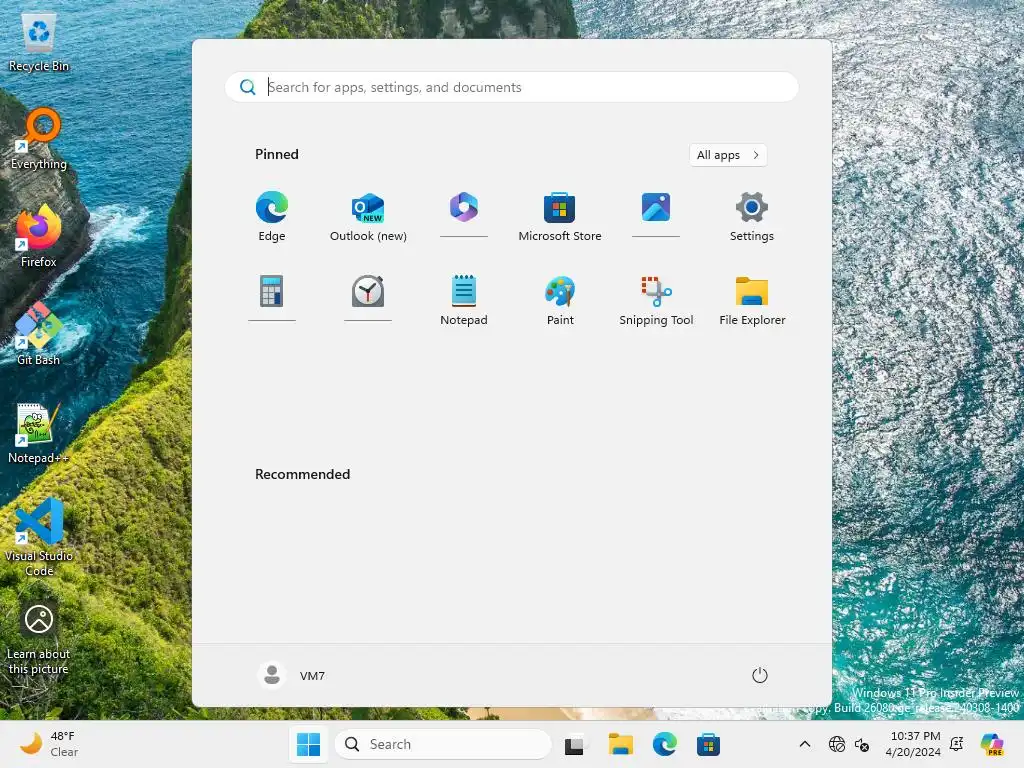This screenshot has width=1024, height=768.
Task: Launch Notepad from pinned apps
Action: [464, 300]
